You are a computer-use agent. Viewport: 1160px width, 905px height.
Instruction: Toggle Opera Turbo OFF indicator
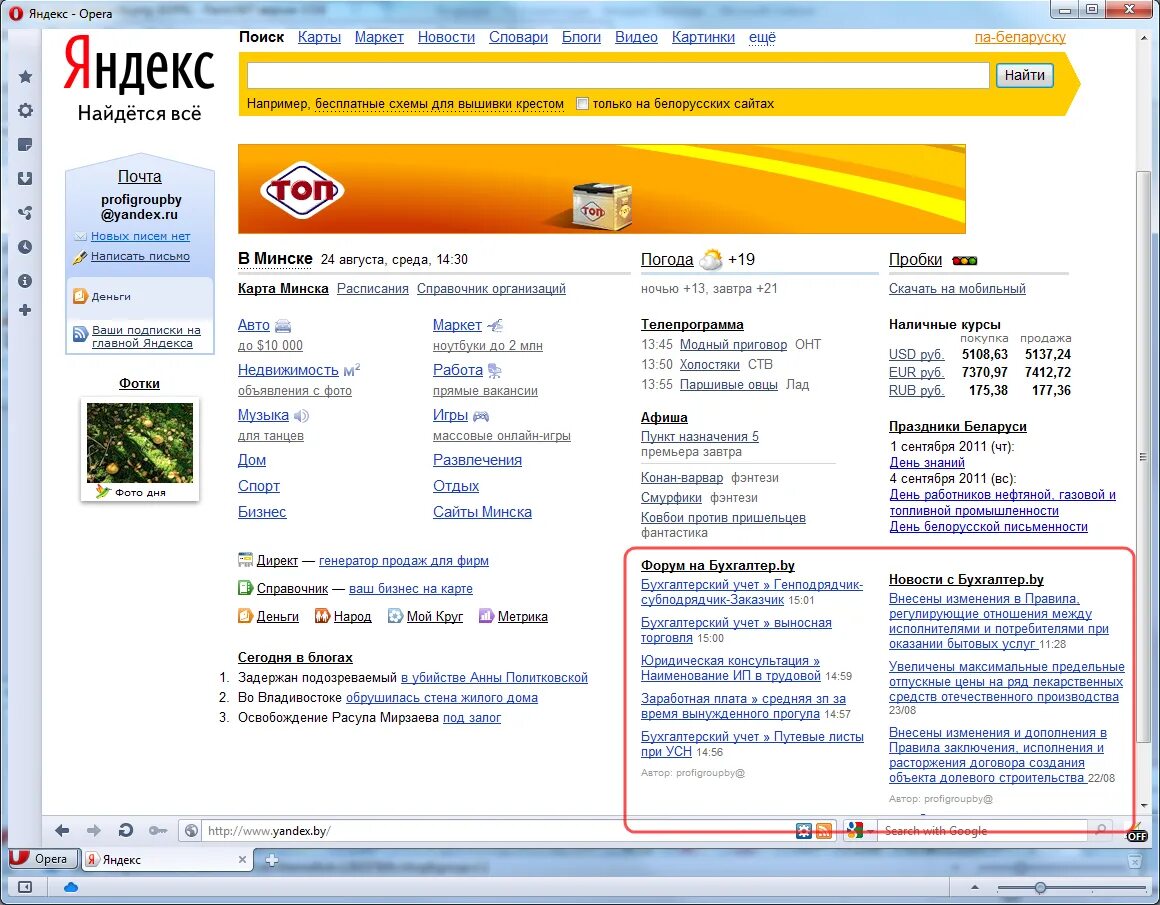1136,835
